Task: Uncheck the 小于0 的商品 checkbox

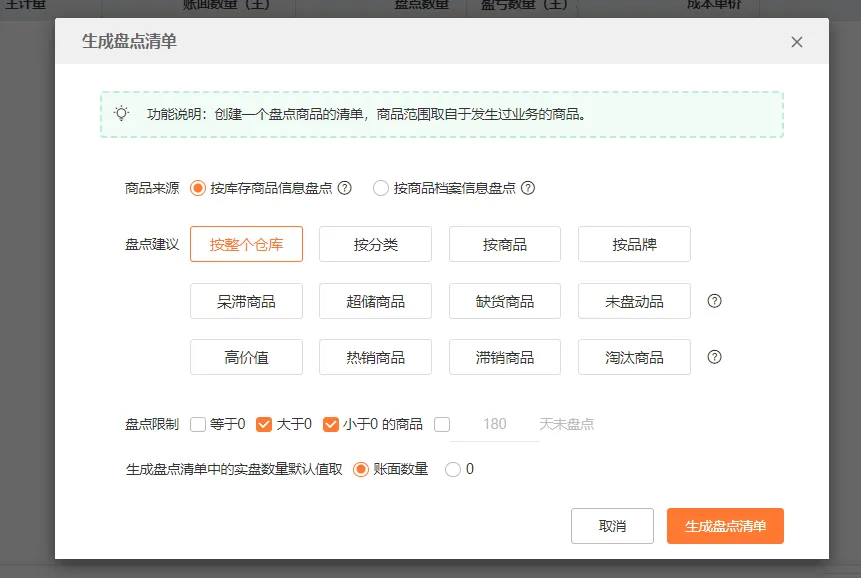Action: coord(331,424)
